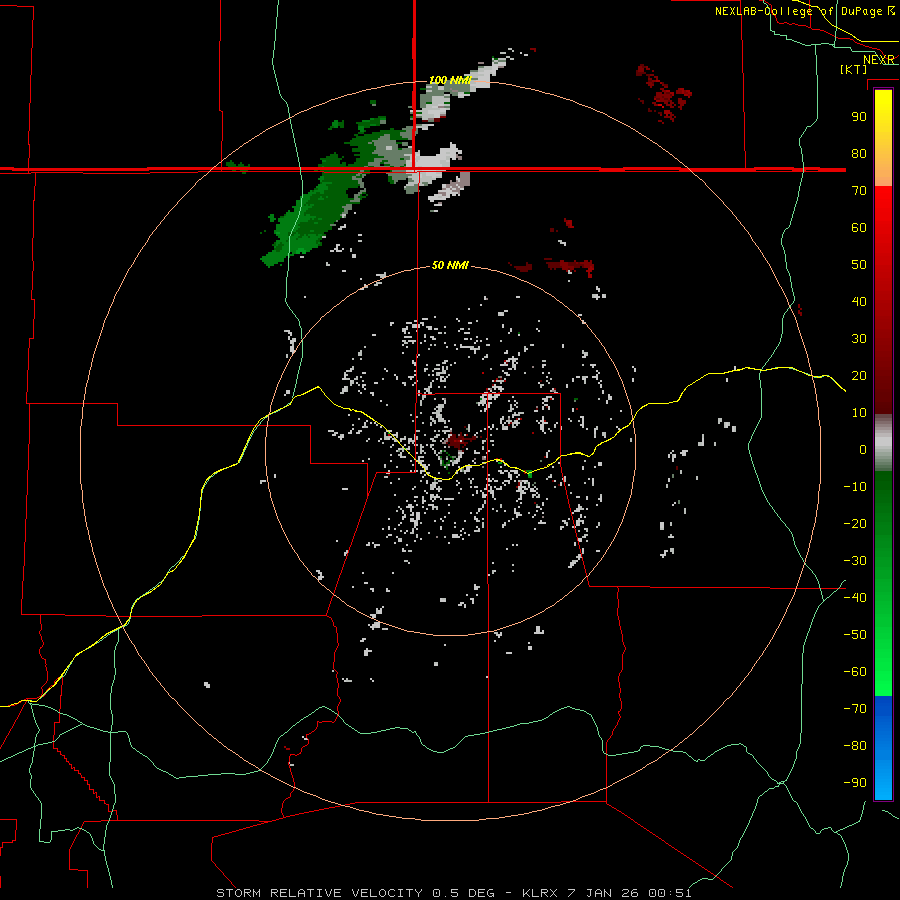Click the 60 value on the velocity scale
This screenshot has height=900, width=900.
click(x=859, y=227)
